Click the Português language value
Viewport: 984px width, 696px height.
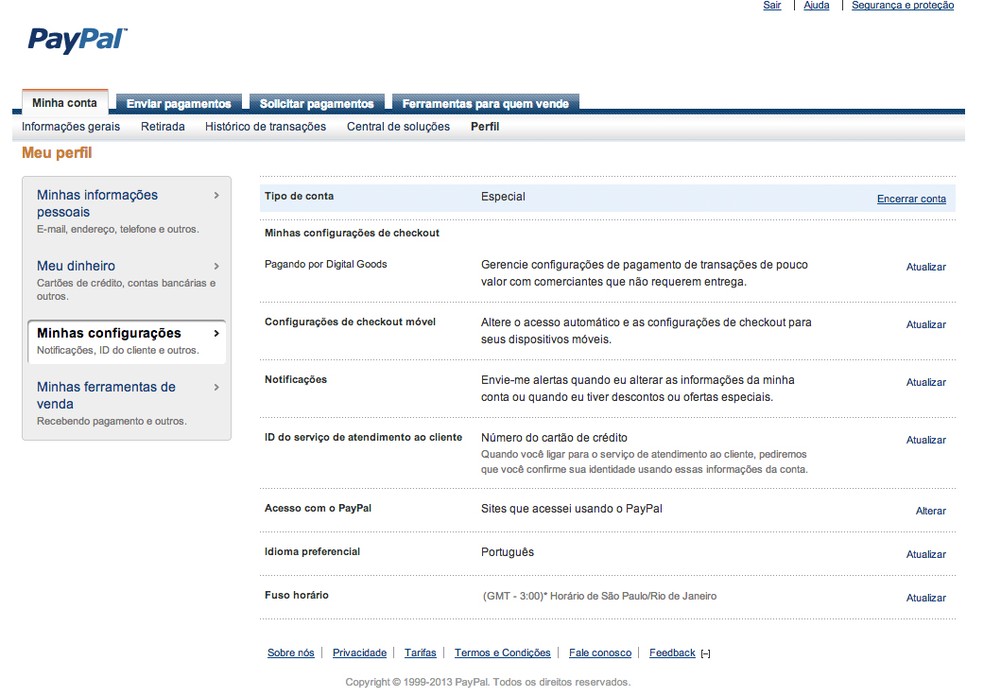(x=508, y=552)
